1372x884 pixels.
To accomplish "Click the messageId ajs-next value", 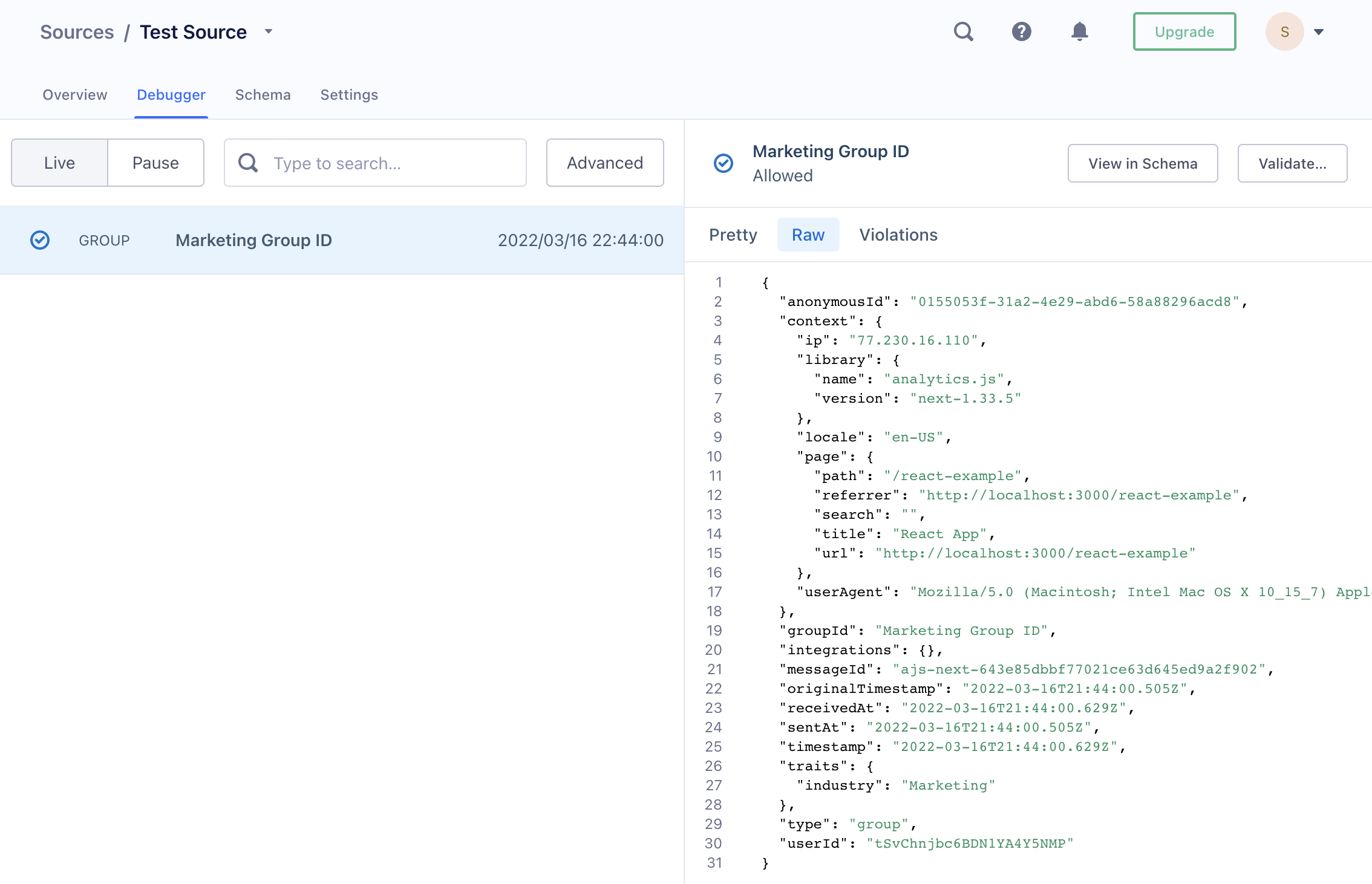I will [1079, 669].
